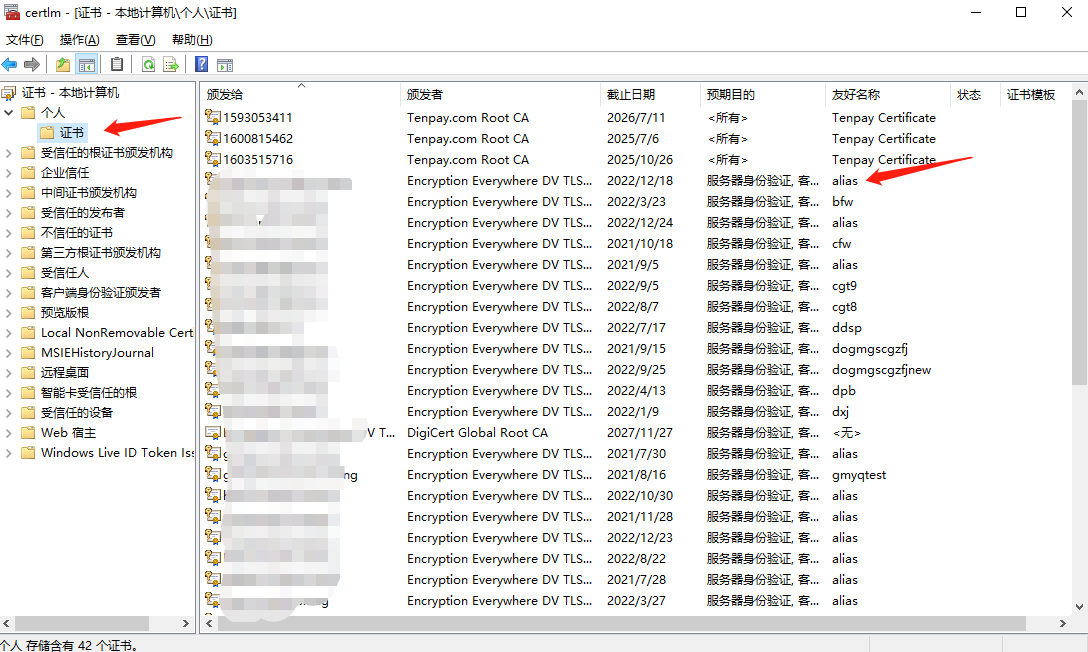Expand the 受信任的根证书颁发机构 node
Viewport: 1088px width, 652px height.
8,153
